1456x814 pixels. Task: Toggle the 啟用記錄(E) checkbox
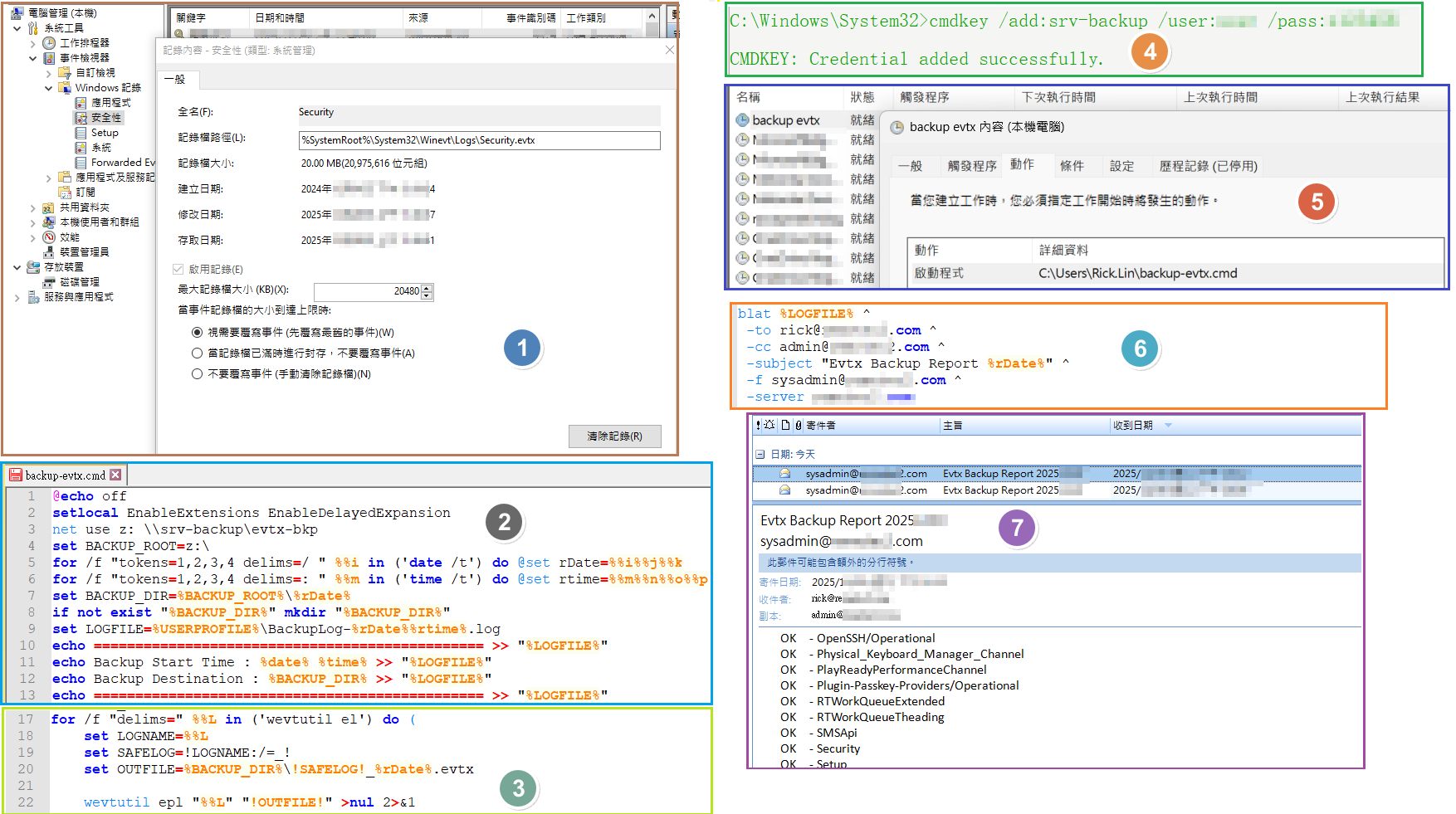coord(178,269)
